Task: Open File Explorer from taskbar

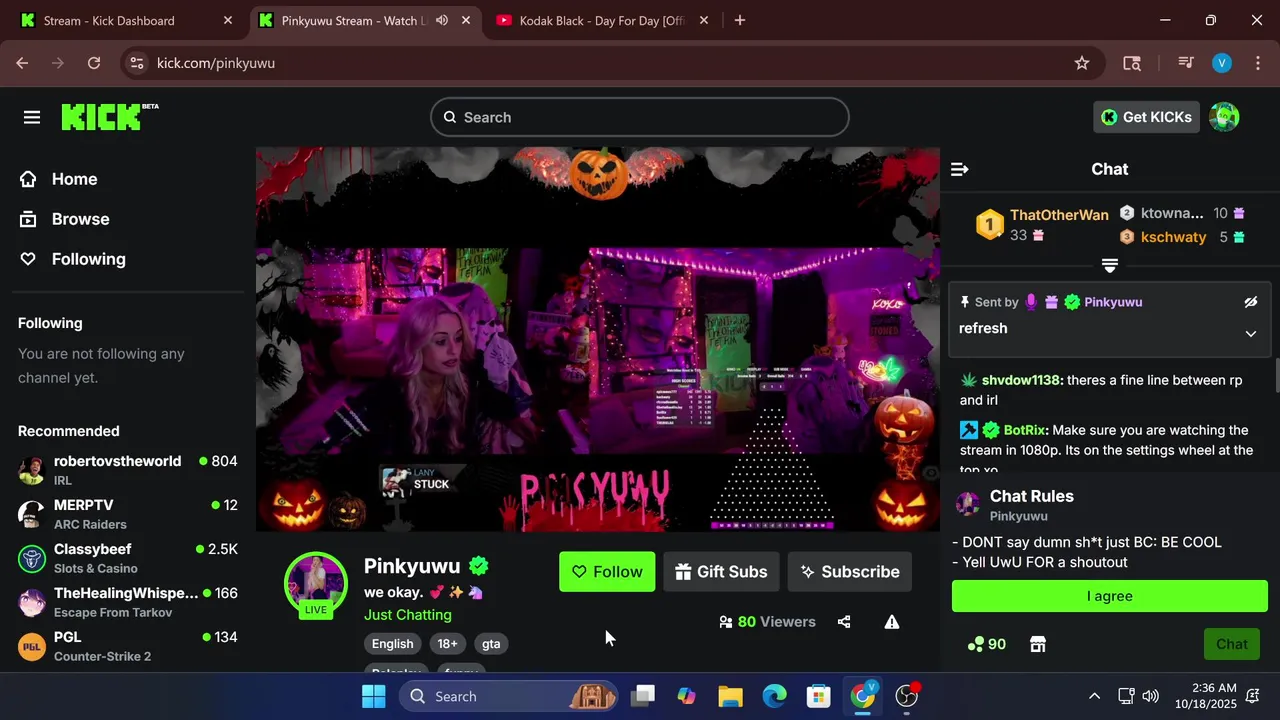Action: pos(730,696)
